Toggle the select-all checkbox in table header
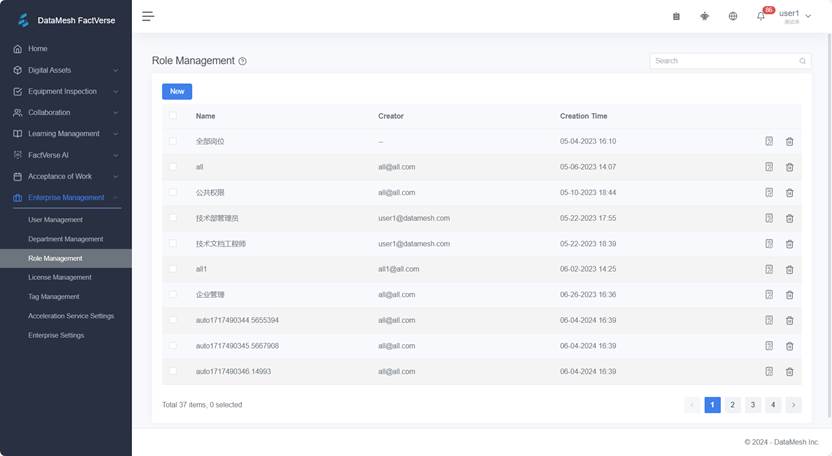This screenshot has width=832, height=456. tap(173, 116)
